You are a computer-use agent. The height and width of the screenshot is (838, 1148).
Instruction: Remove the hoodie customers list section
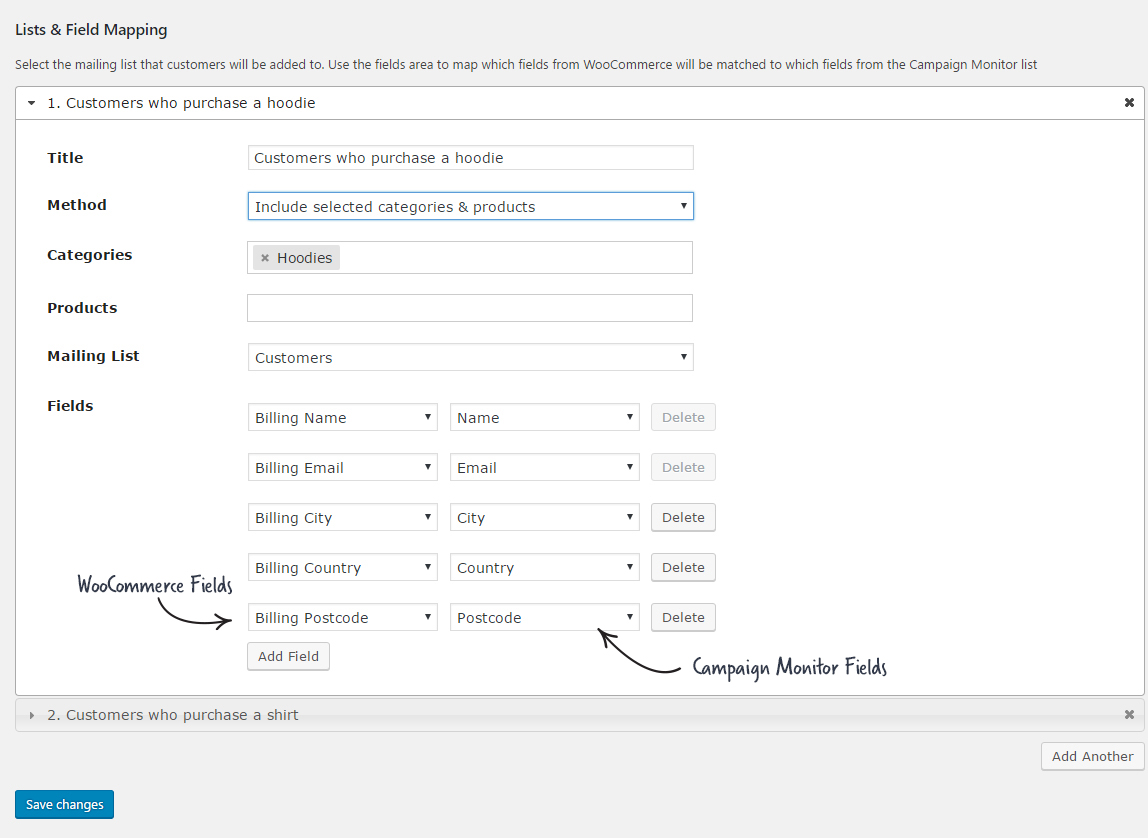1129,103
